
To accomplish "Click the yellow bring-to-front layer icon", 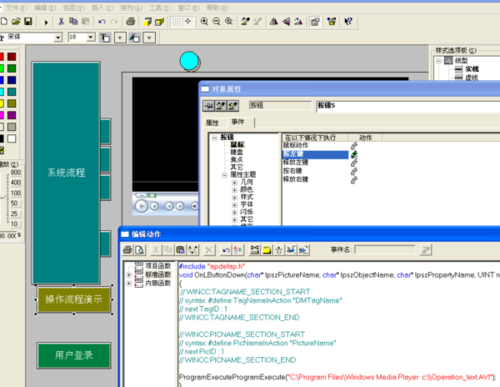I will click(x=147, y=22).
